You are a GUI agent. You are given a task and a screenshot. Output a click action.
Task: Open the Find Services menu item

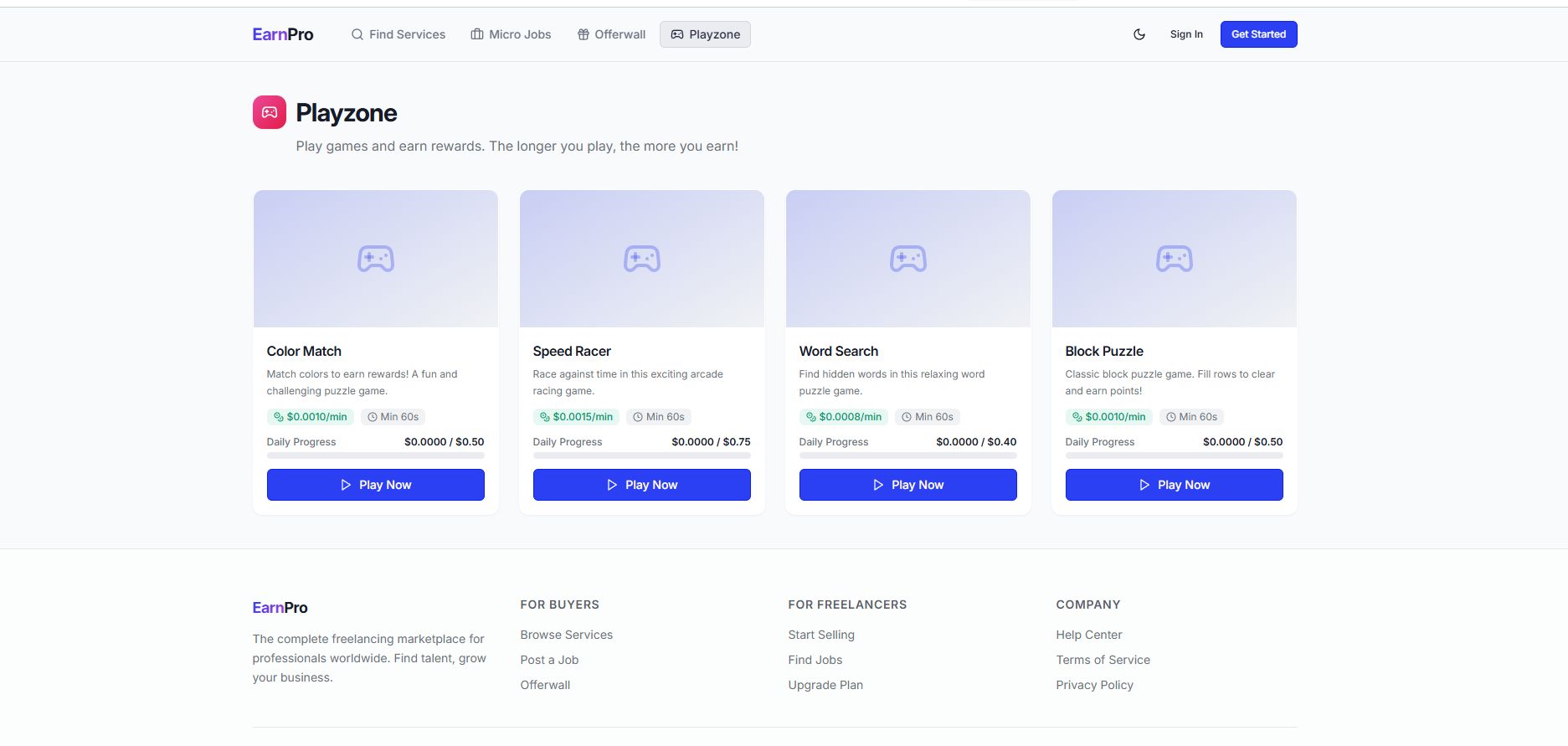(x=398, y=34)
